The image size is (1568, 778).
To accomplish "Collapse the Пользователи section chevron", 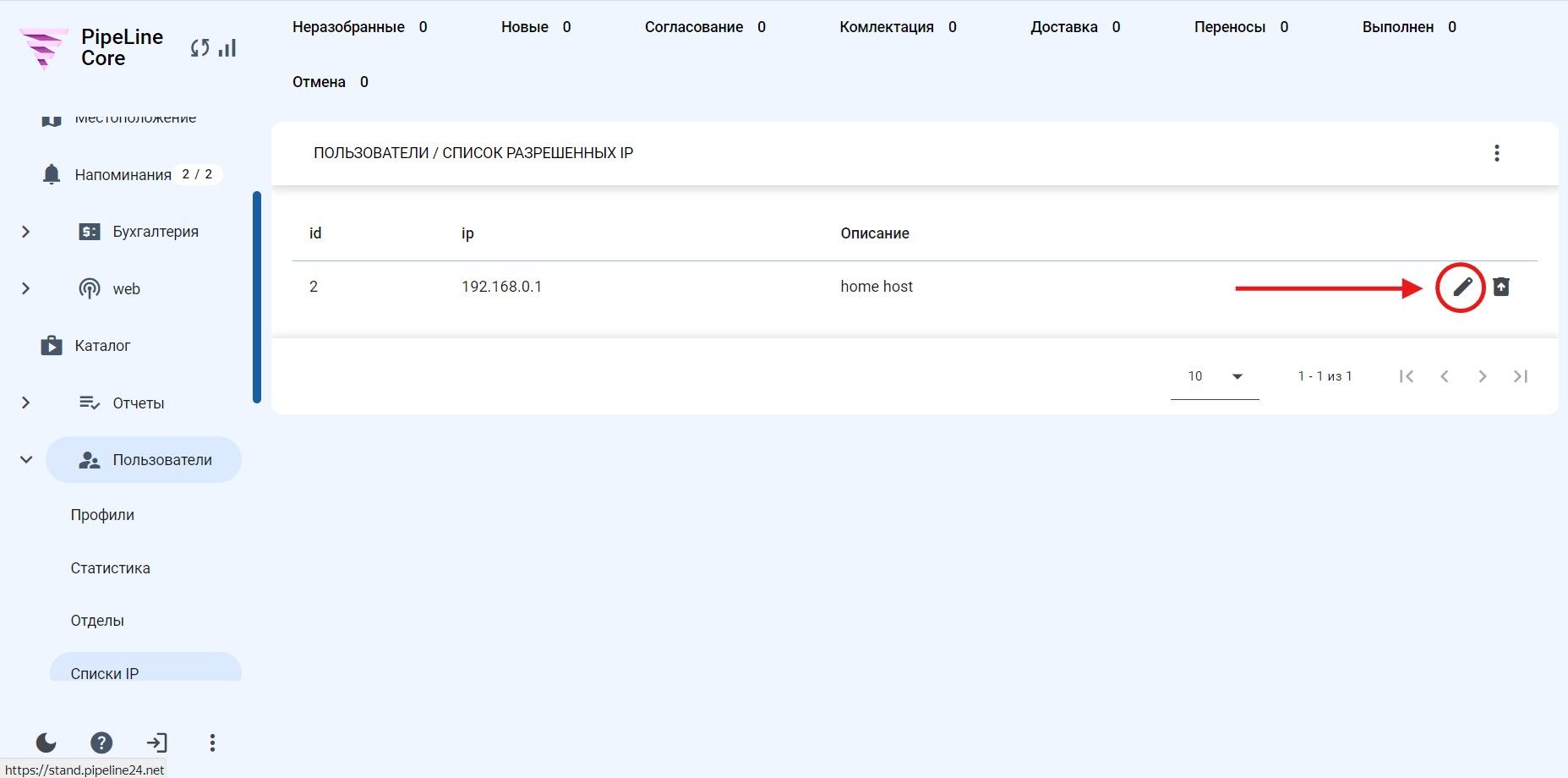I will (x=25, y=460).
